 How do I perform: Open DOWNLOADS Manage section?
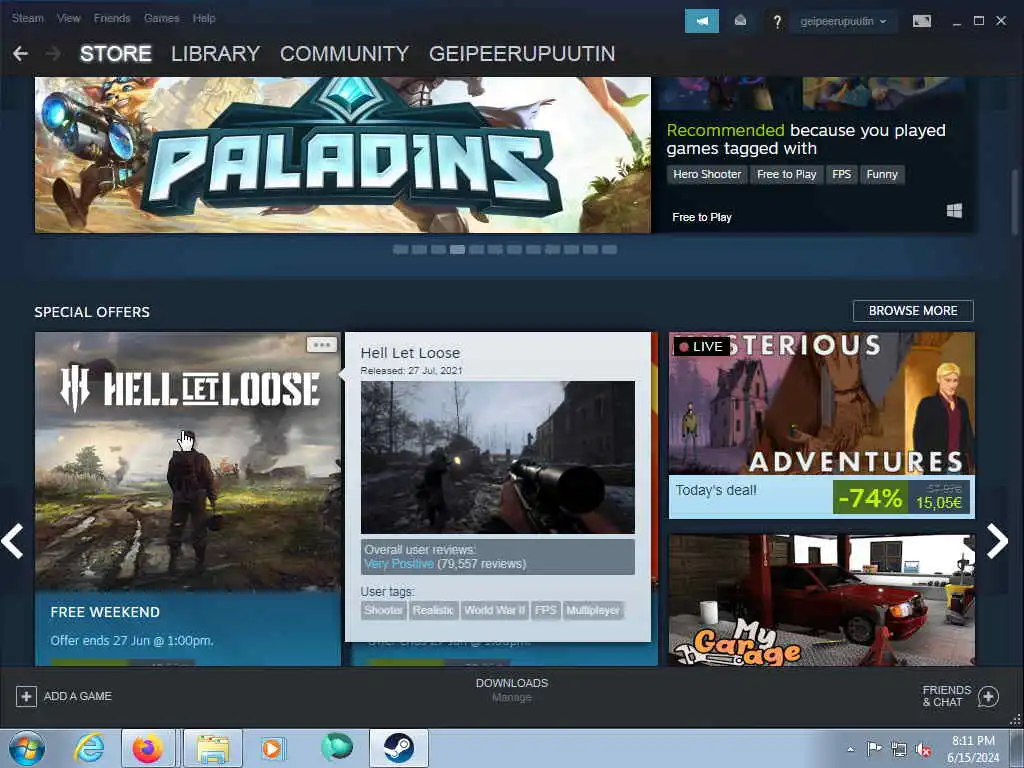tap(512, 690)
